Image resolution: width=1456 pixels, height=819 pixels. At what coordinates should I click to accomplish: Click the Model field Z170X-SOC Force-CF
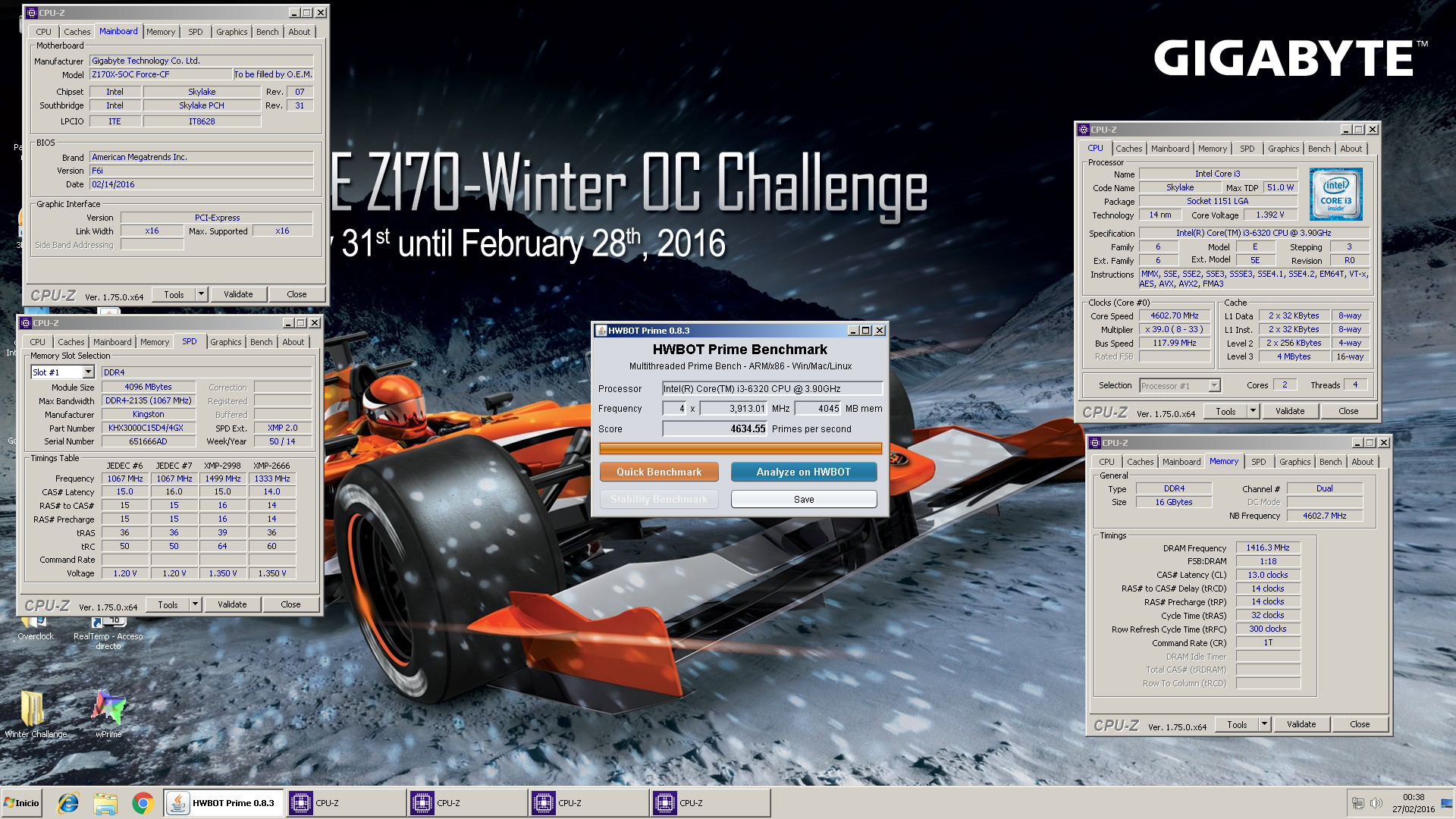click(161, 74)
